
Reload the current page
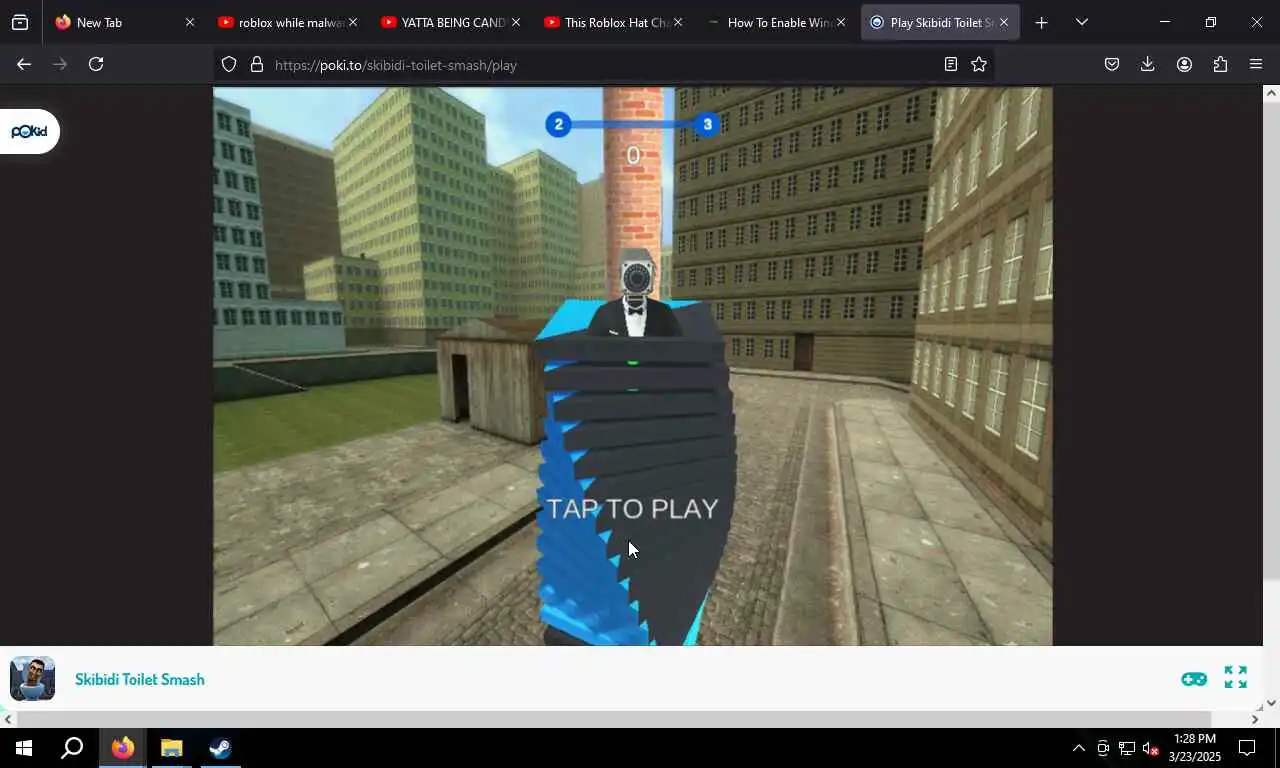[x=96, y=64]
